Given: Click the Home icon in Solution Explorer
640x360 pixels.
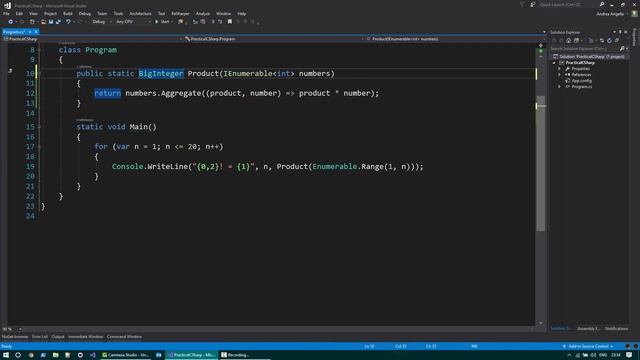Looking at the screenshot, I should 568,40.
